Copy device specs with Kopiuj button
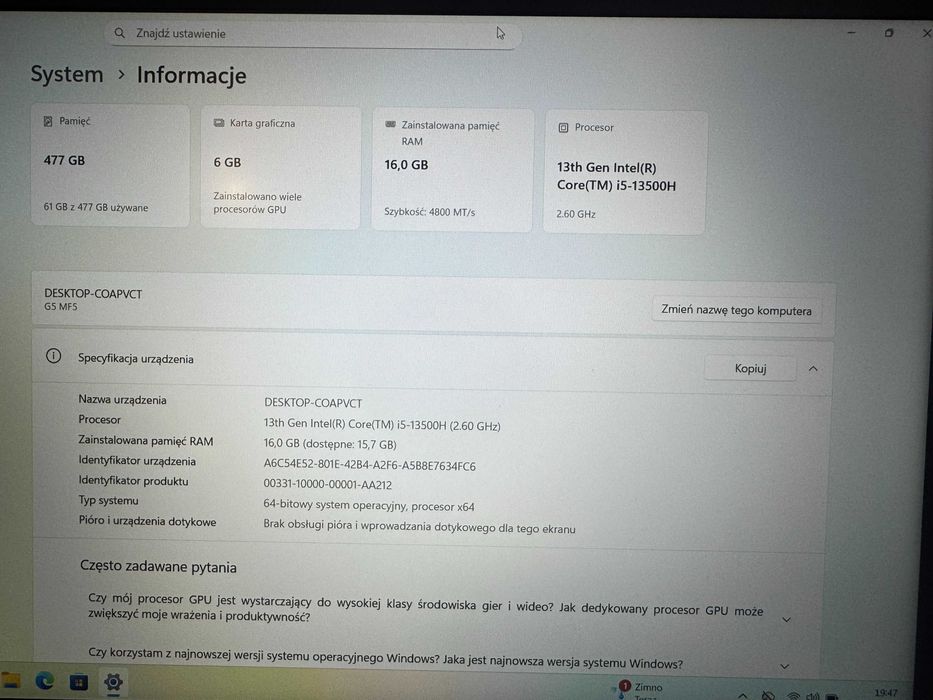Viewport: 933px width, 700px height. [x=750, y=368]
